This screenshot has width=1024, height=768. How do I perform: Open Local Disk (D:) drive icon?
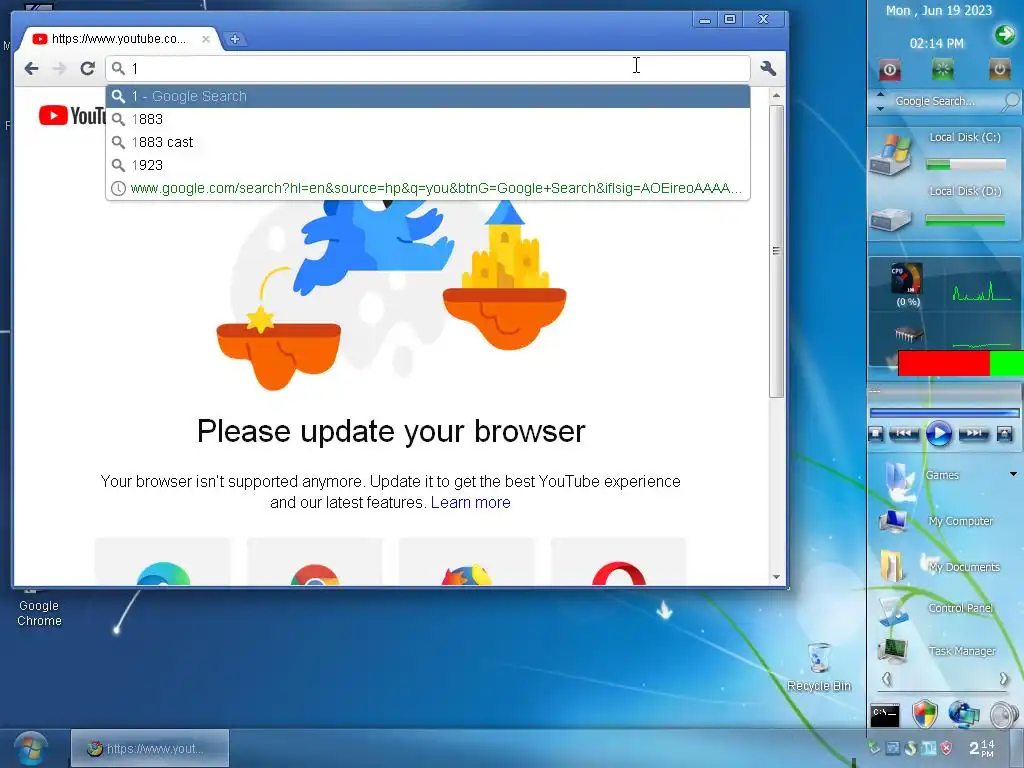890,219
